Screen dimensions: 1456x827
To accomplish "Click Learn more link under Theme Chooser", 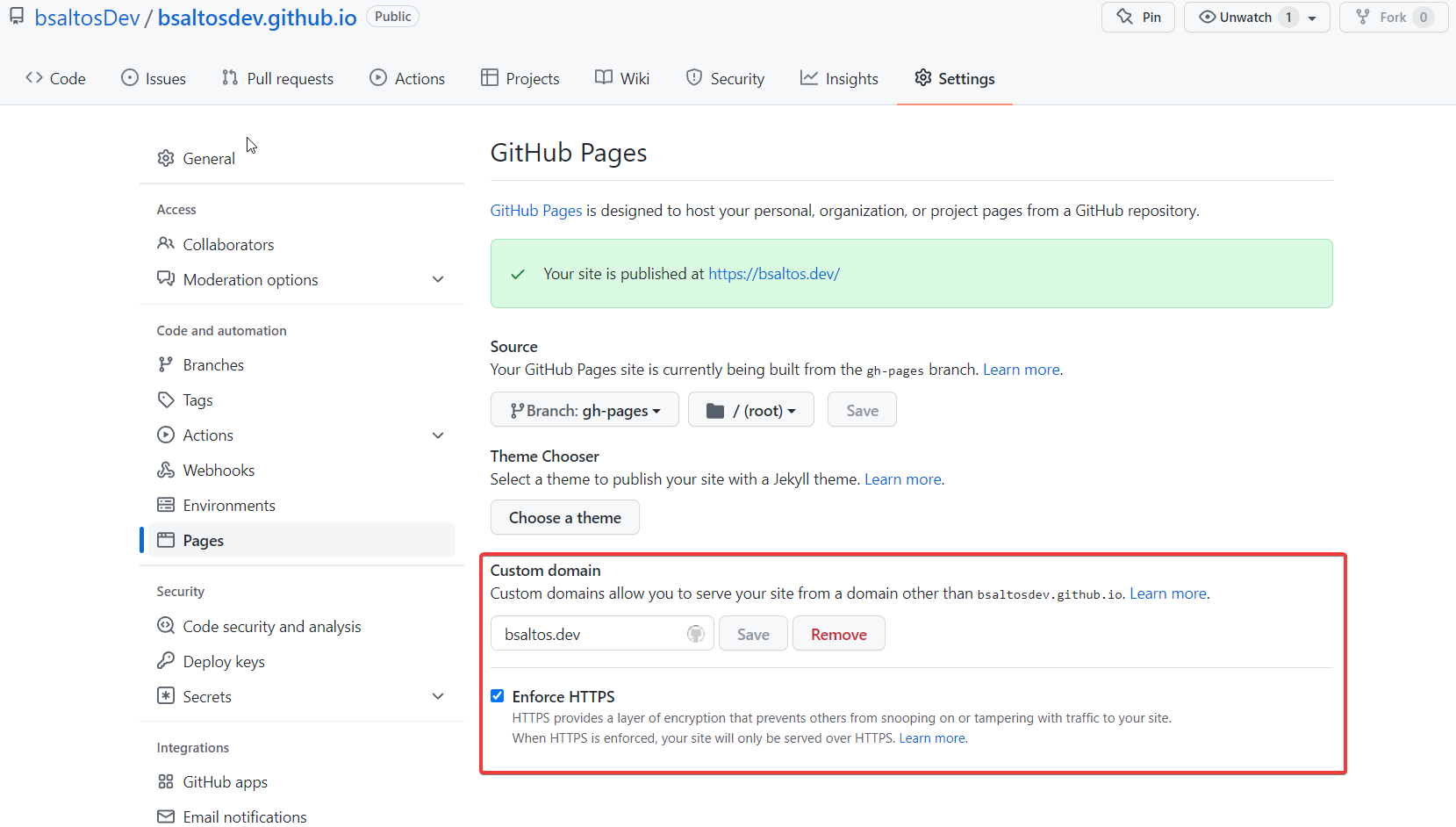I will 903,479.
